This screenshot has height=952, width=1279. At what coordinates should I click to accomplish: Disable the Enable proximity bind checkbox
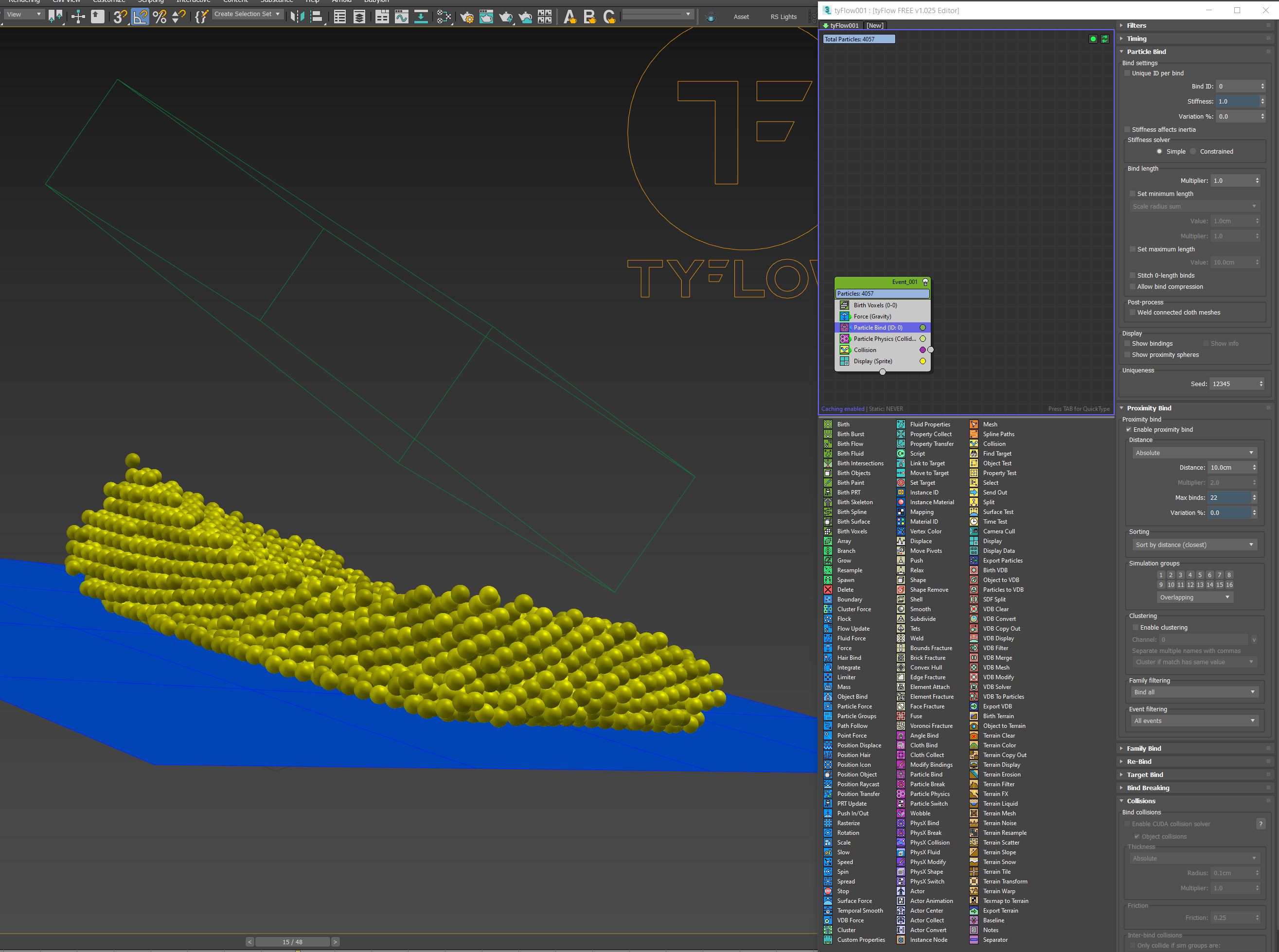pos(1129,430)
